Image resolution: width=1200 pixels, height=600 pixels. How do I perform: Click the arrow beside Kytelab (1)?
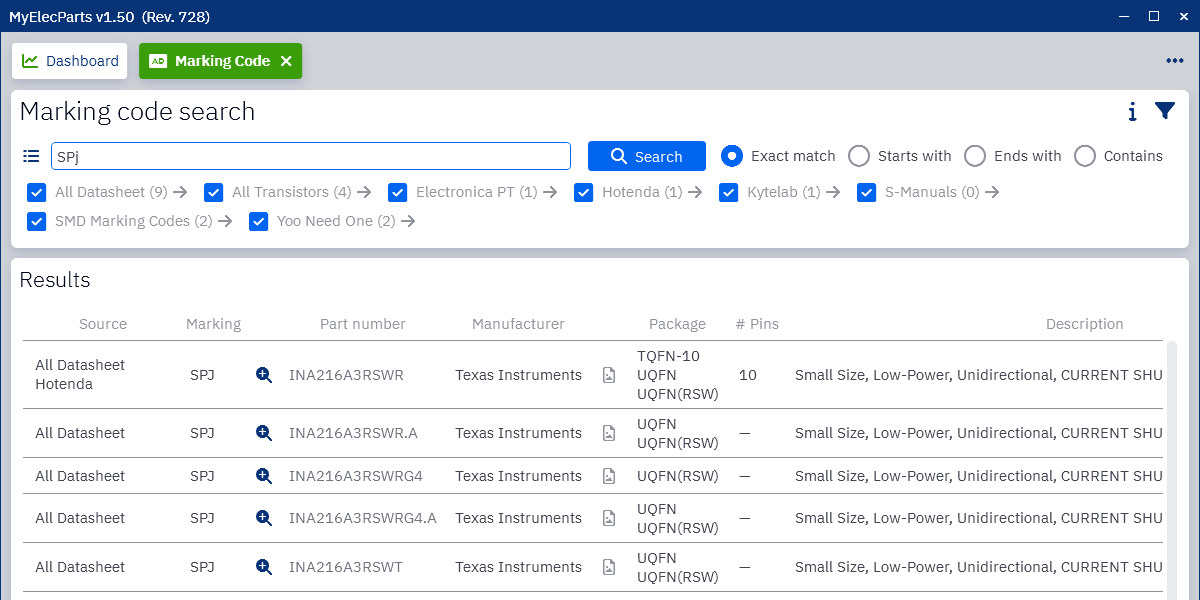coord(833,192)
